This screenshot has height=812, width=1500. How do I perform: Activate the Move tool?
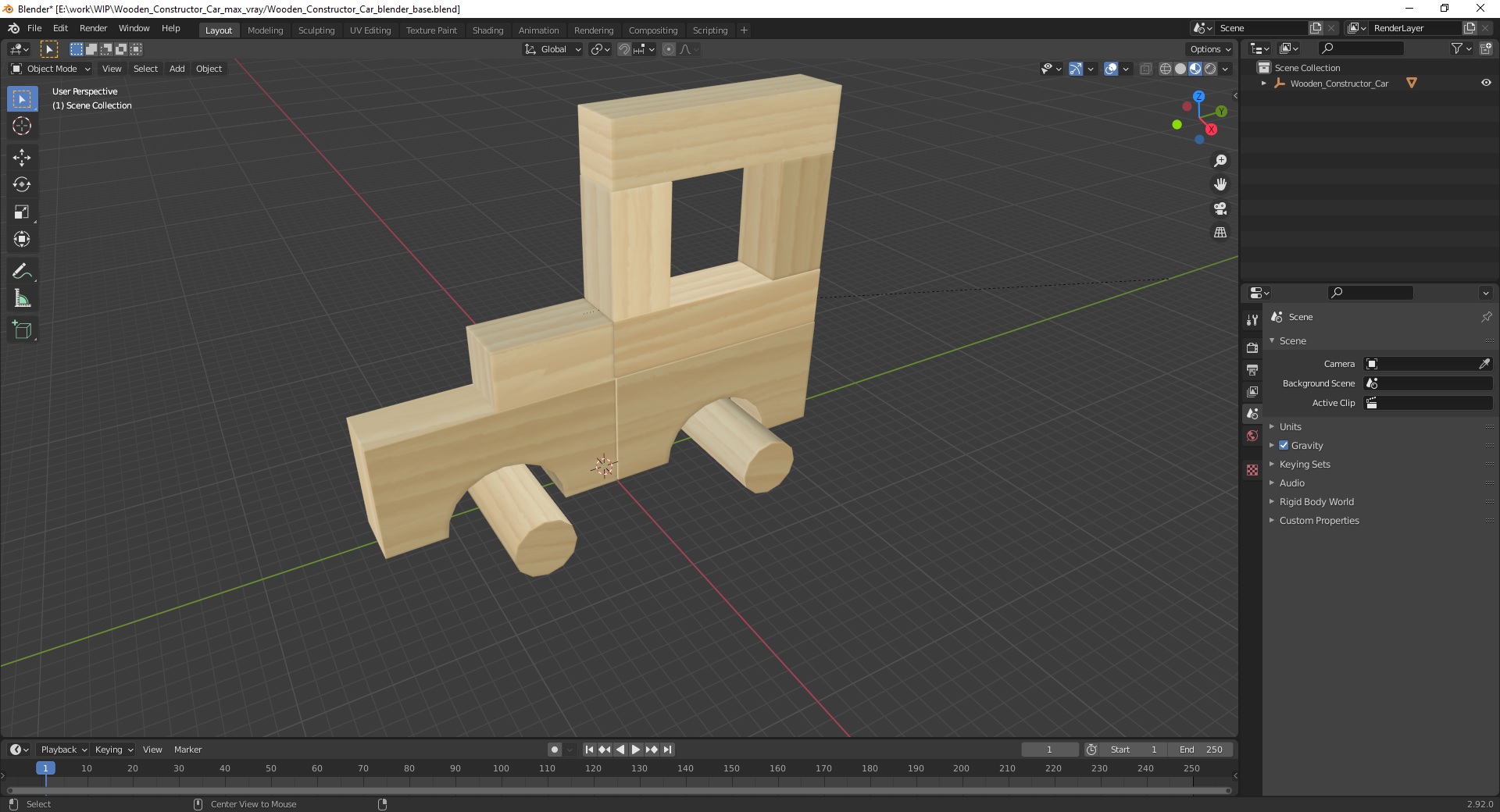click(22, 158)
